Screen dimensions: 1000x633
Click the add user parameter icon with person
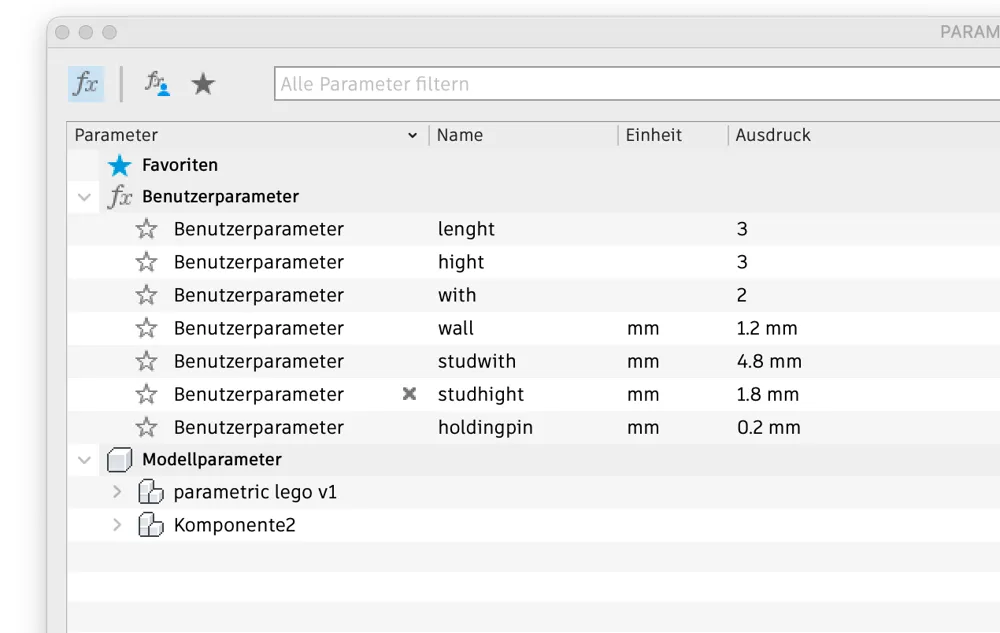156,84
